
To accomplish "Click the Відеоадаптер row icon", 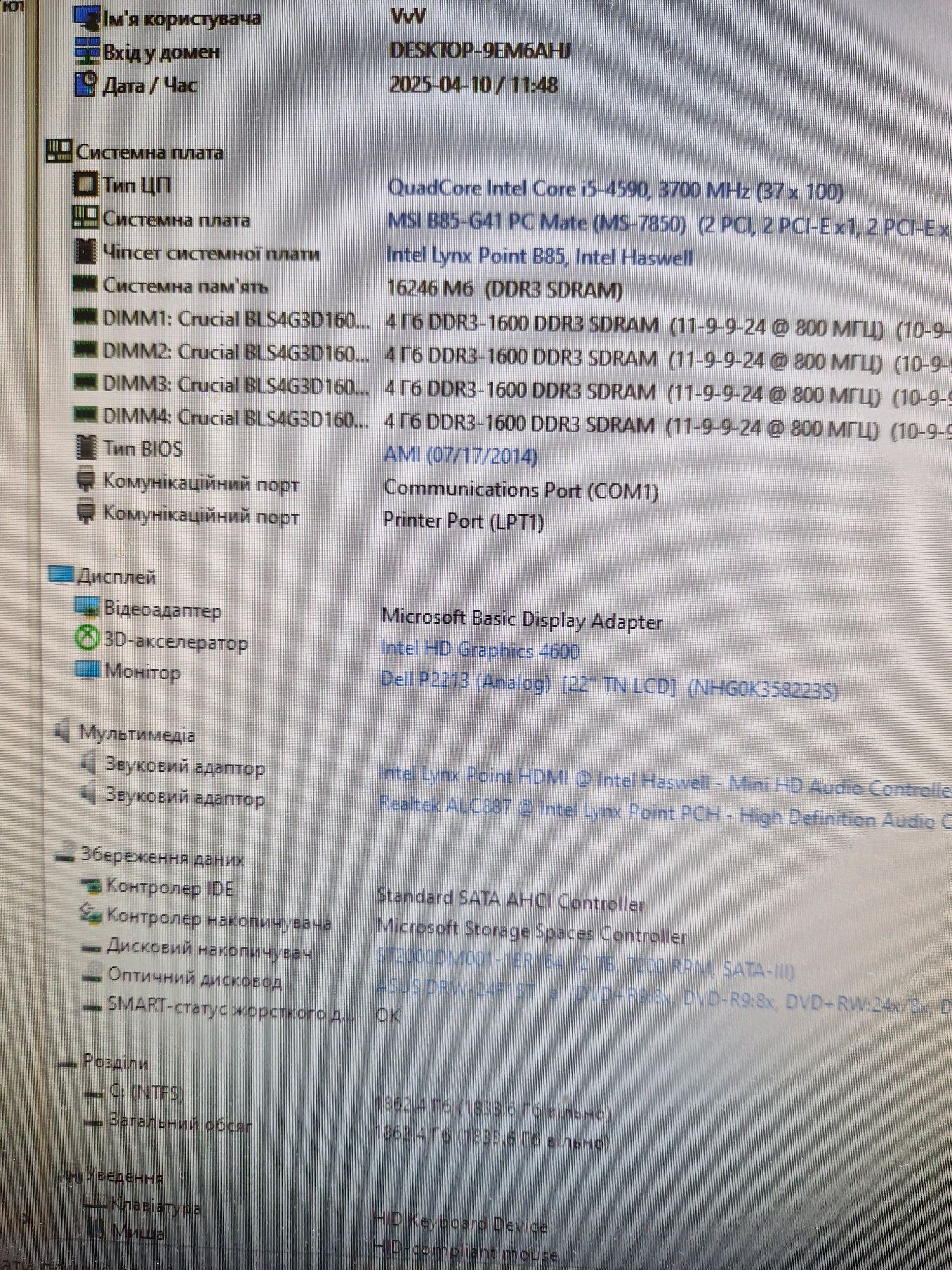I will point(87,607).
